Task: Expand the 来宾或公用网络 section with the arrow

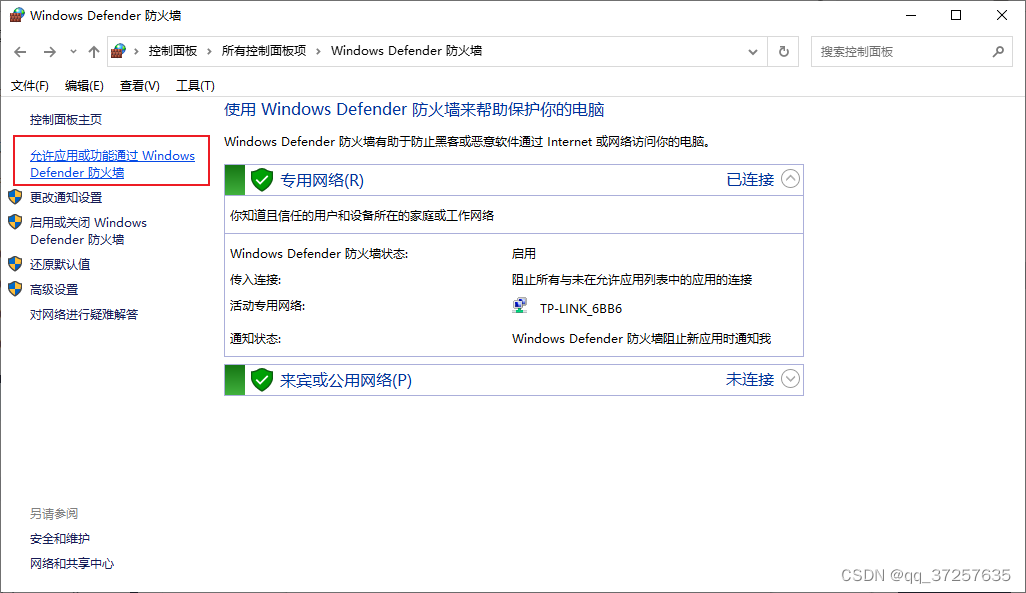Action: pyautogui.click(x=790, y=379)
